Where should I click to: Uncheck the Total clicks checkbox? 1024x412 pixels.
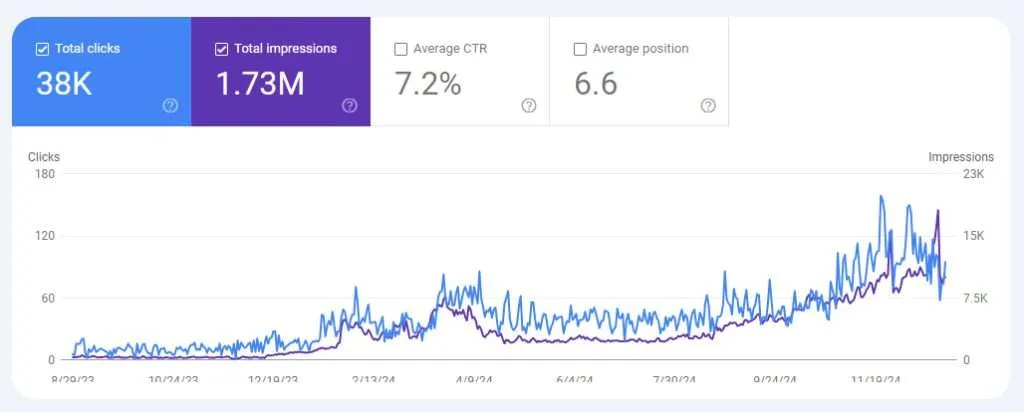coord(41,48)
